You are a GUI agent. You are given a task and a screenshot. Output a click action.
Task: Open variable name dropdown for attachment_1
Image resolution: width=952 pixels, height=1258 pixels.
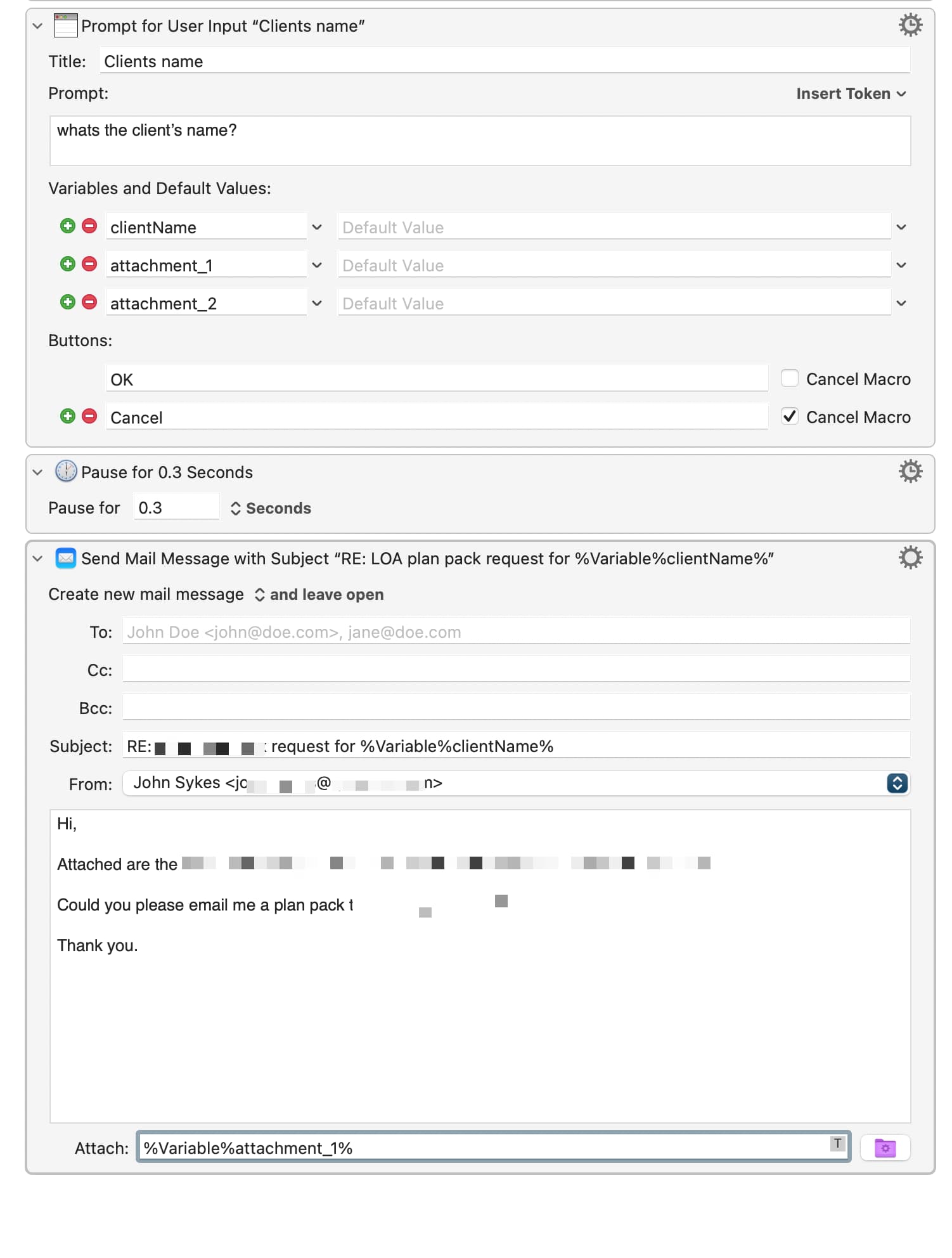317,265
